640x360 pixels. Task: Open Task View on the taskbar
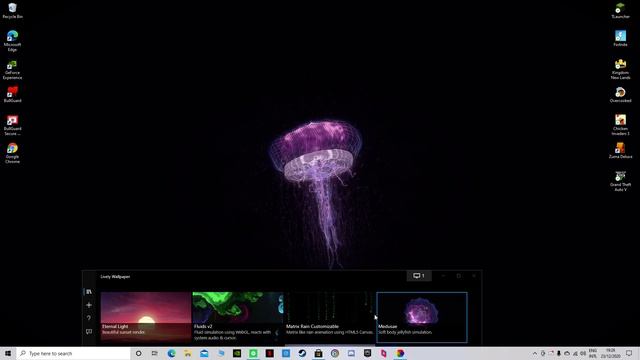pos(155,353)
